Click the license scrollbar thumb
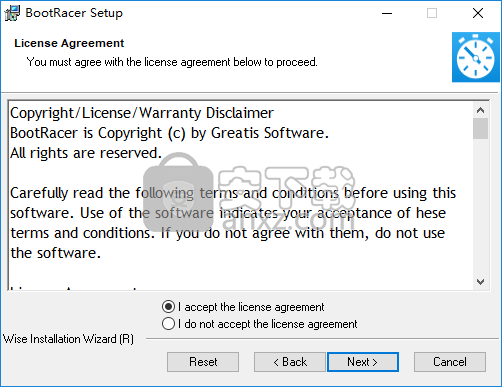The height and width of the screenshot is (387, 502). (x=480, y=128)
